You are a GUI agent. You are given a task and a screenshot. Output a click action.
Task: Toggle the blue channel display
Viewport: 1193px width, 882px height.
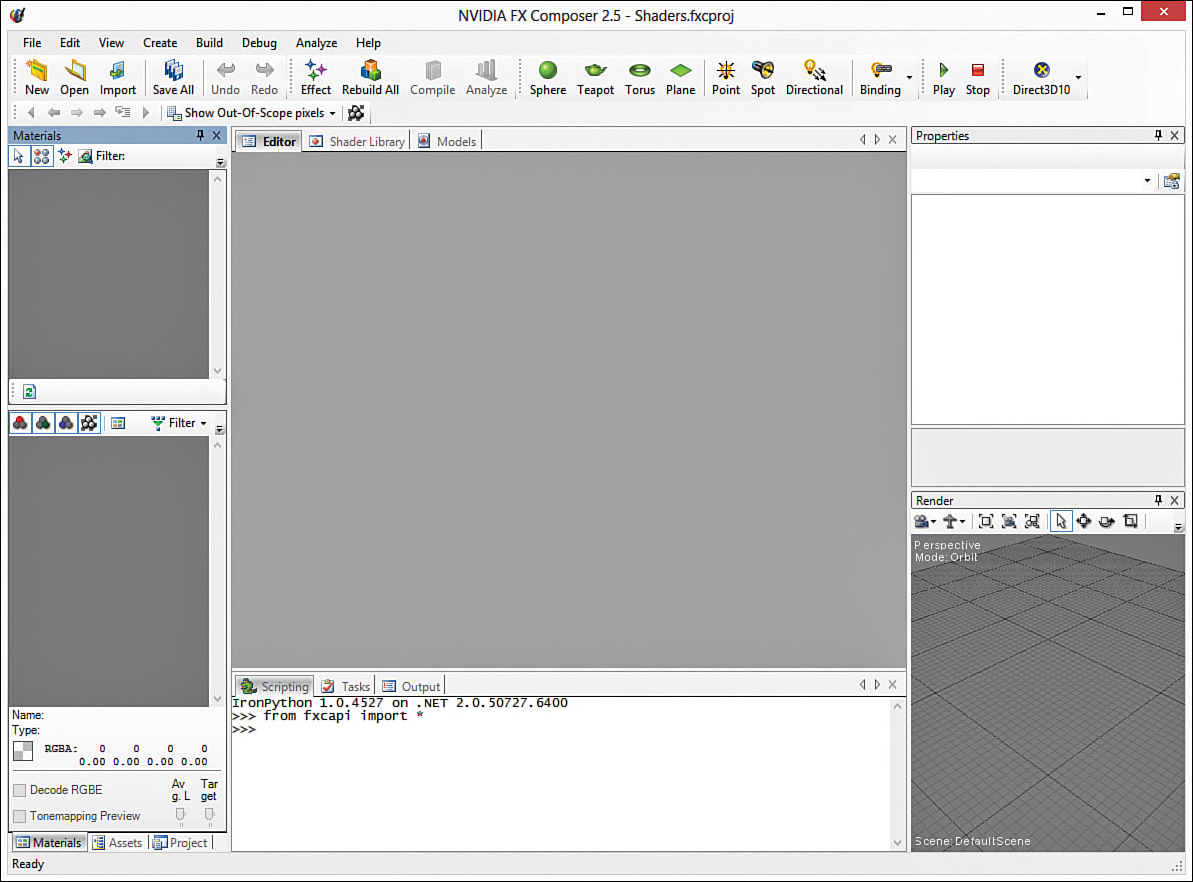66,423
